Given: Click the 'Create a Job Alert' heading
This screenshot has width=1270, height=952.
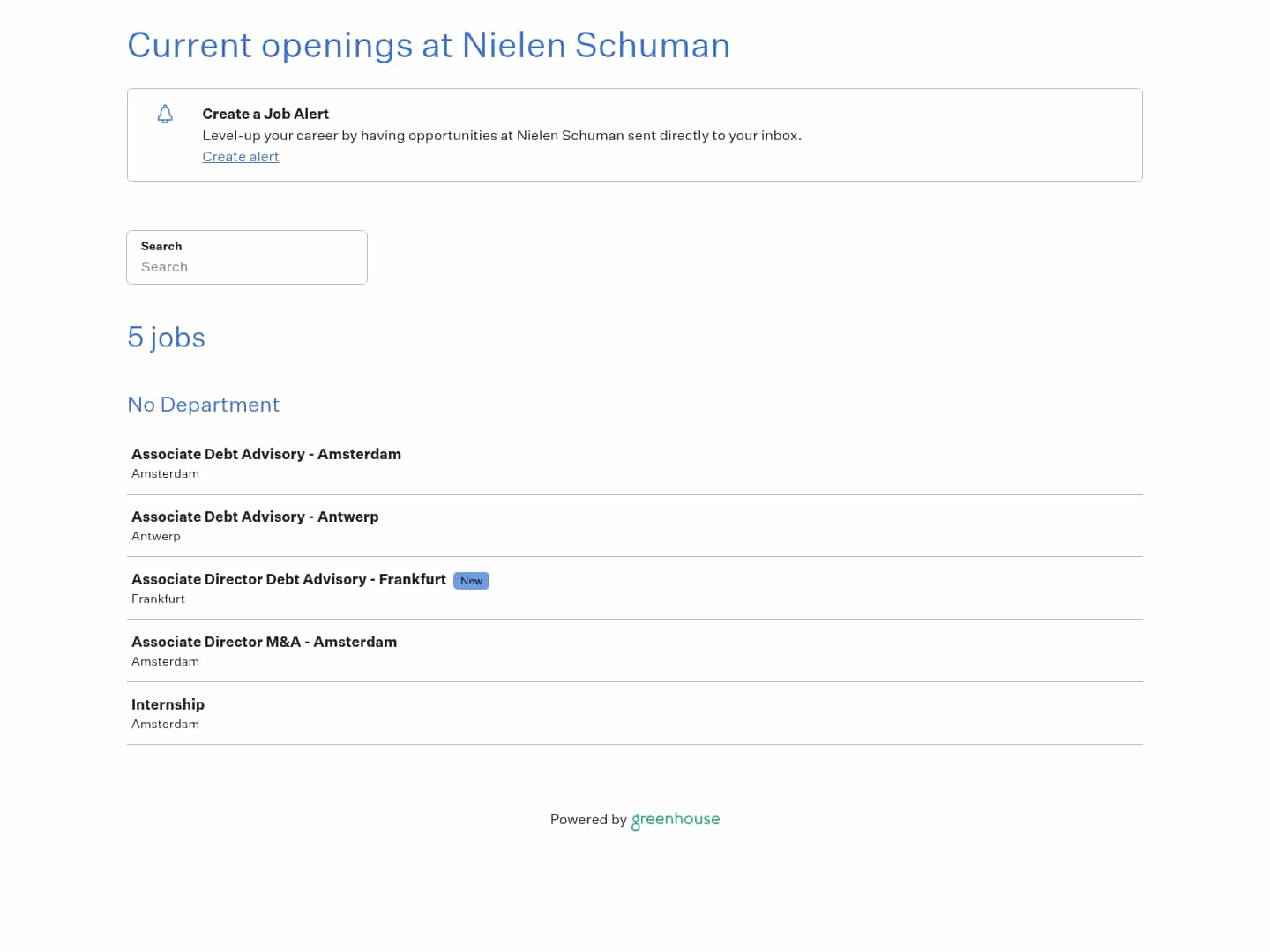Looking at the screenshot, I should pos(265,114).
